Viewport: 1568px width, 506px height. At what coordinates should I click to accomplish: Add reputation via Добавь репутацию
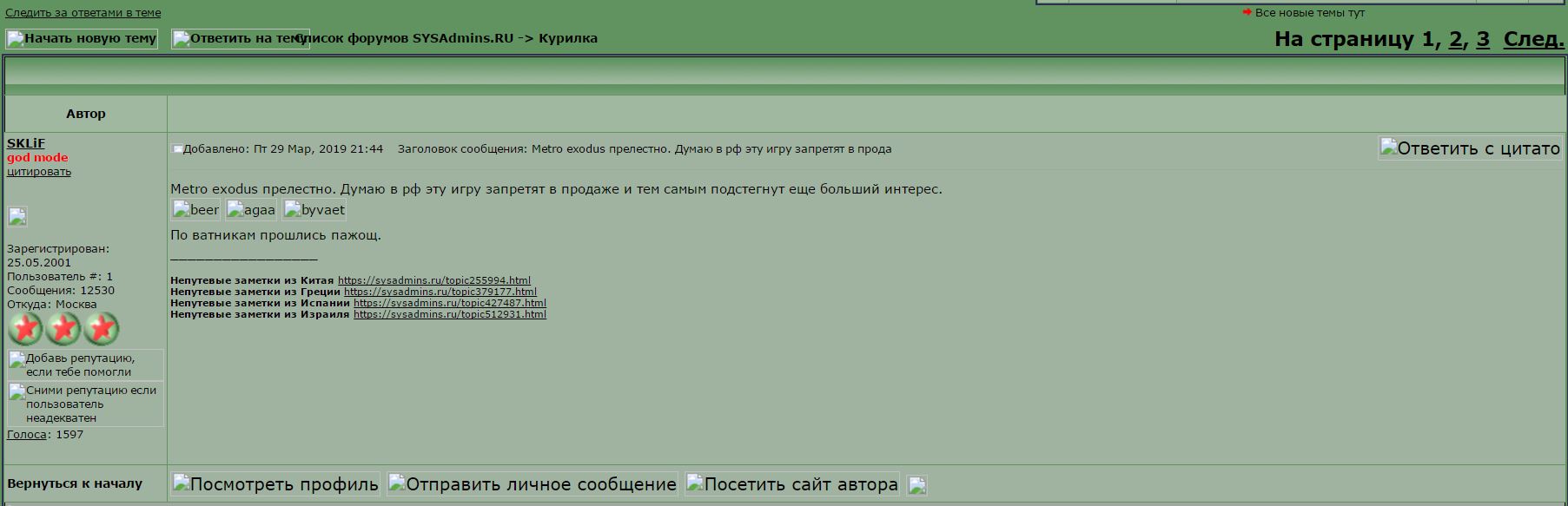pos(86,365)
